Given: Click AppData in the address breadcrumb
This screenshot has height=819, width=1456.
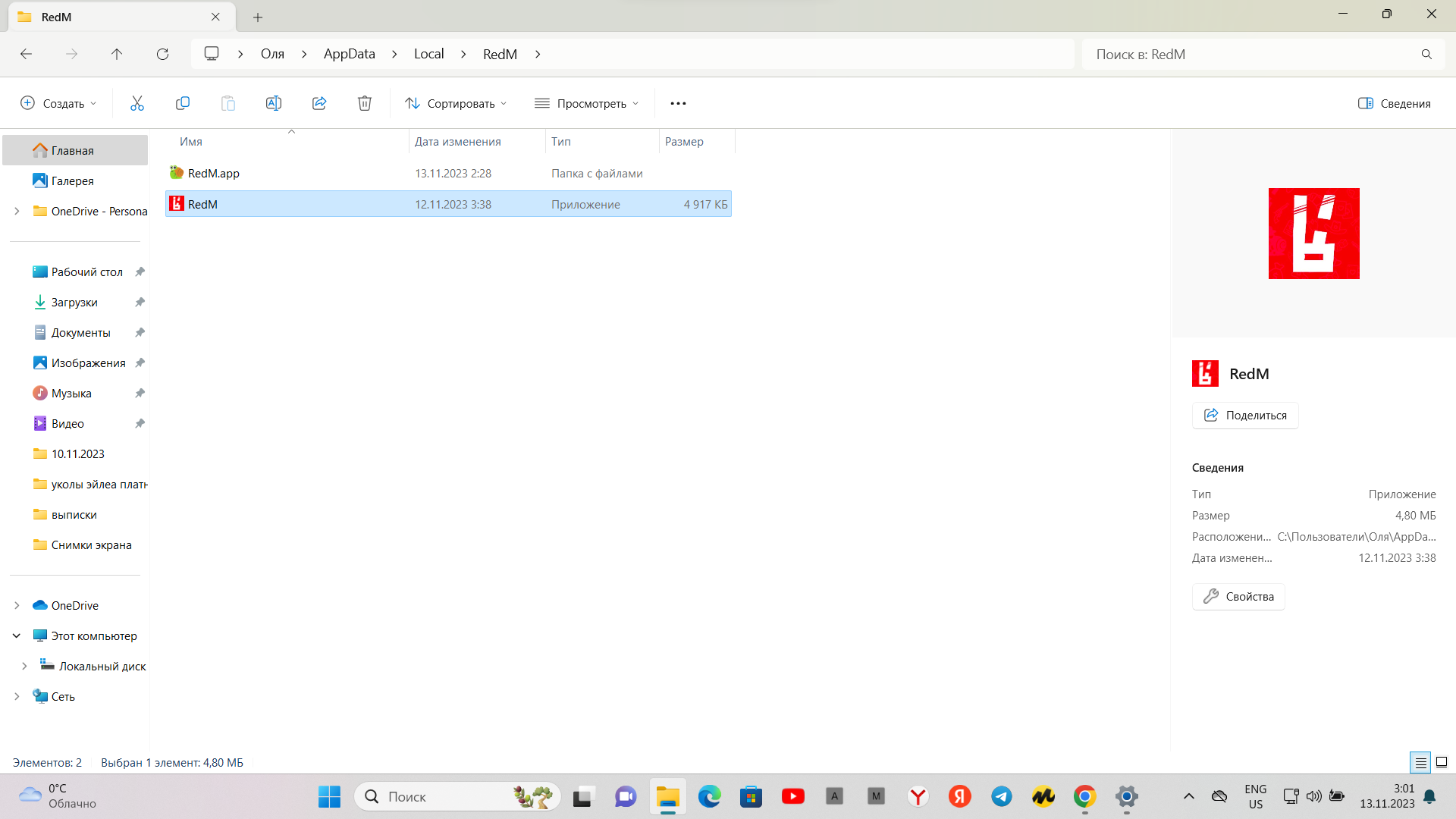Looking at the screenshot, I should pos(349,54).
